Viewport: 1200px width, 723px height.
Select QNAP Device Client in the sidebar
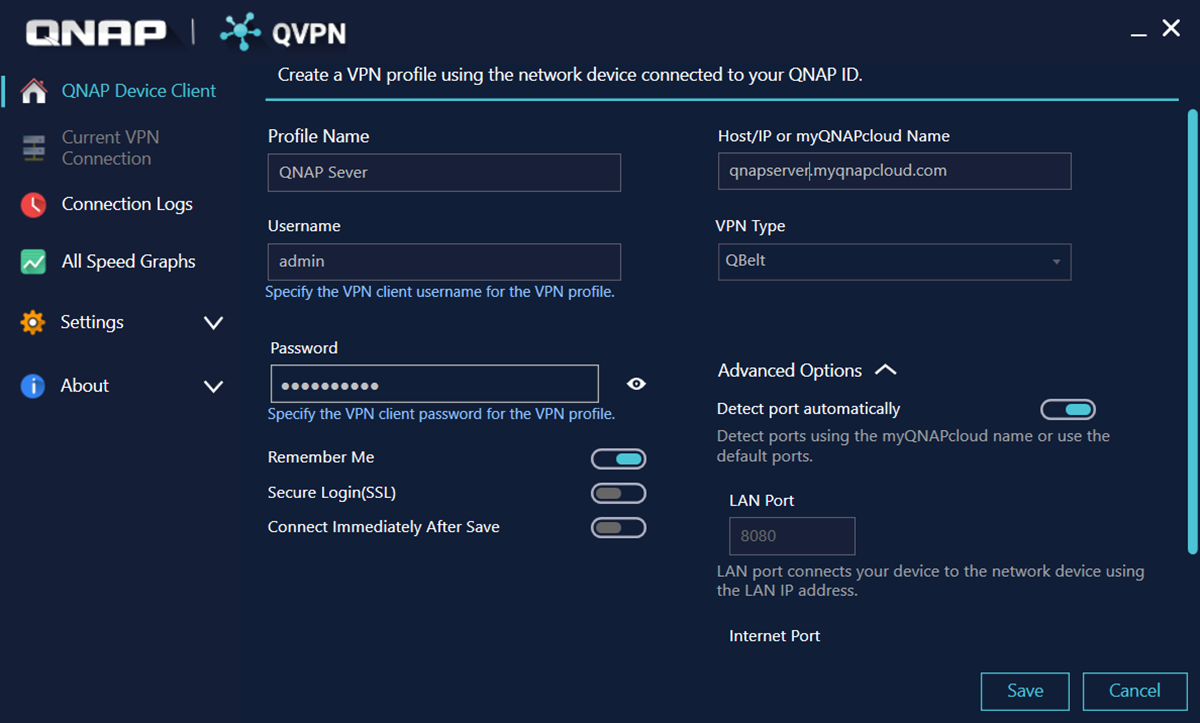[x=138, y=90]
